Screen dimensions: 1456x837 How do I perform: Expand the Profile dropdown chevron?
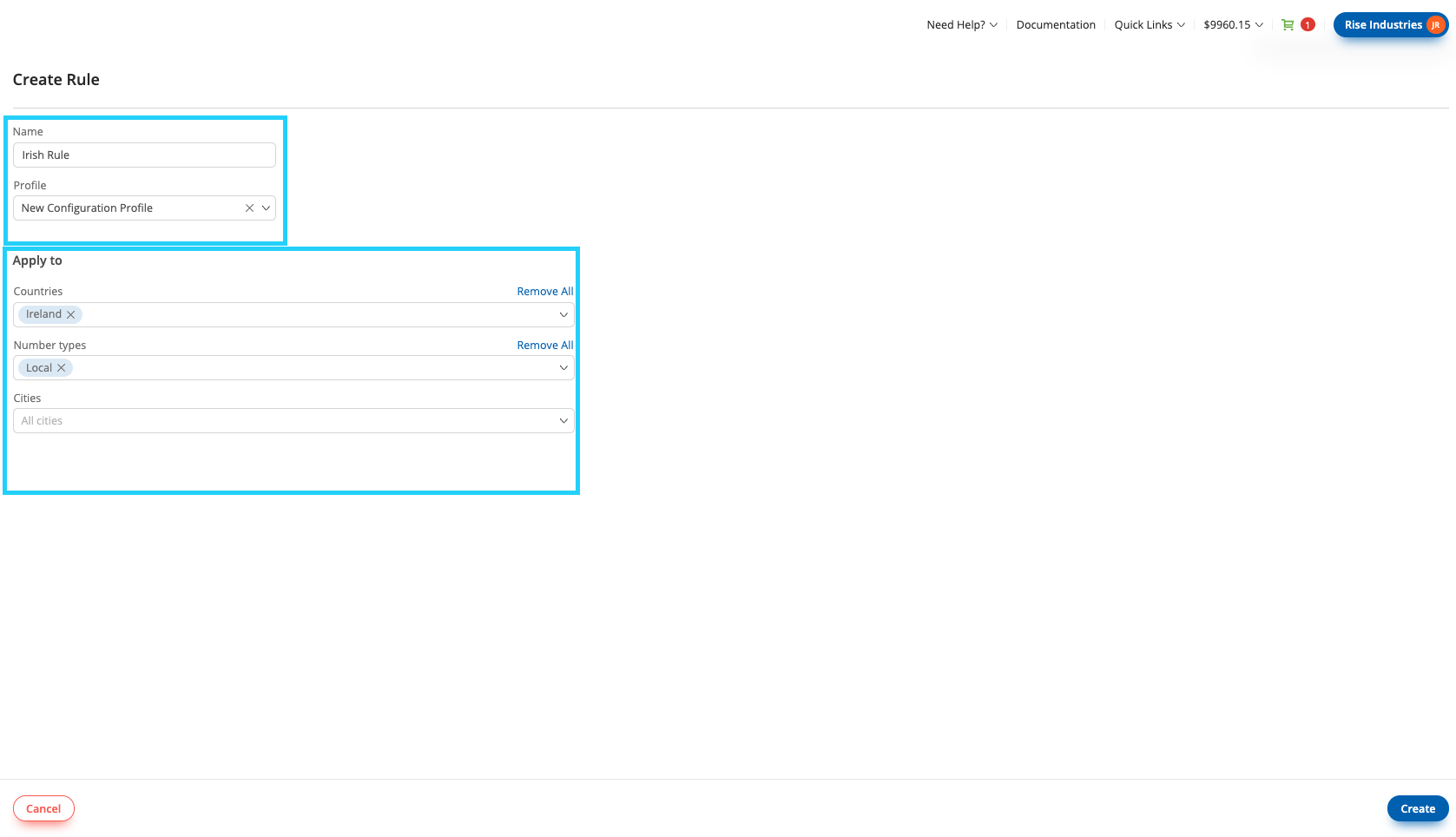[266, 208]
